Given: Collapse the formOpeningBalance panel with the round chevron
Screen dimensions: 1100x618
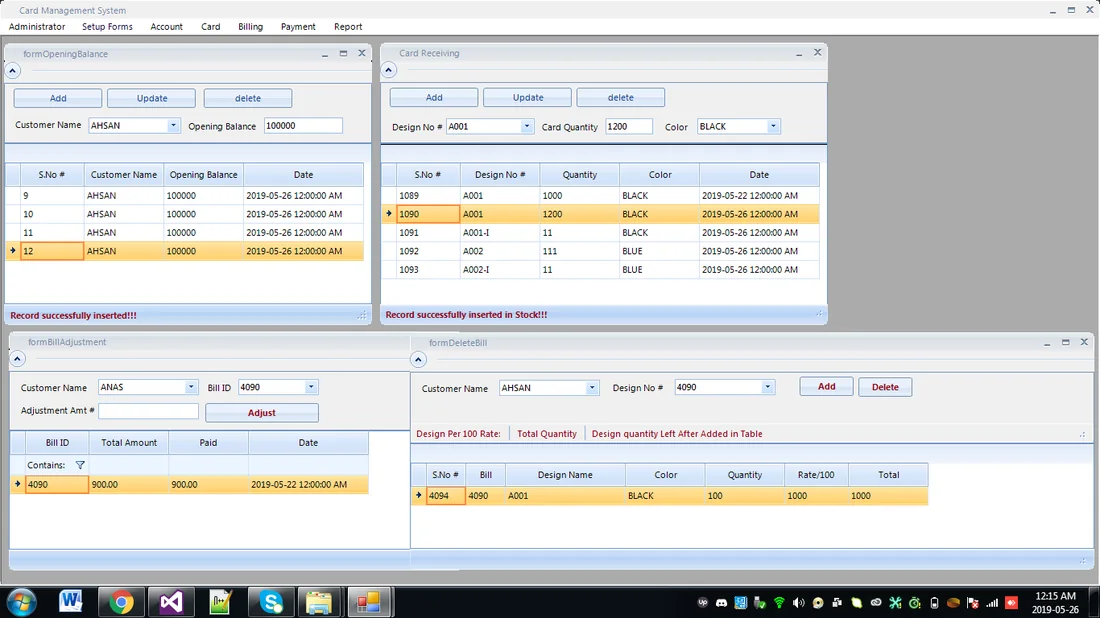Looking at the screenshot, I should (x=13, y=71).
